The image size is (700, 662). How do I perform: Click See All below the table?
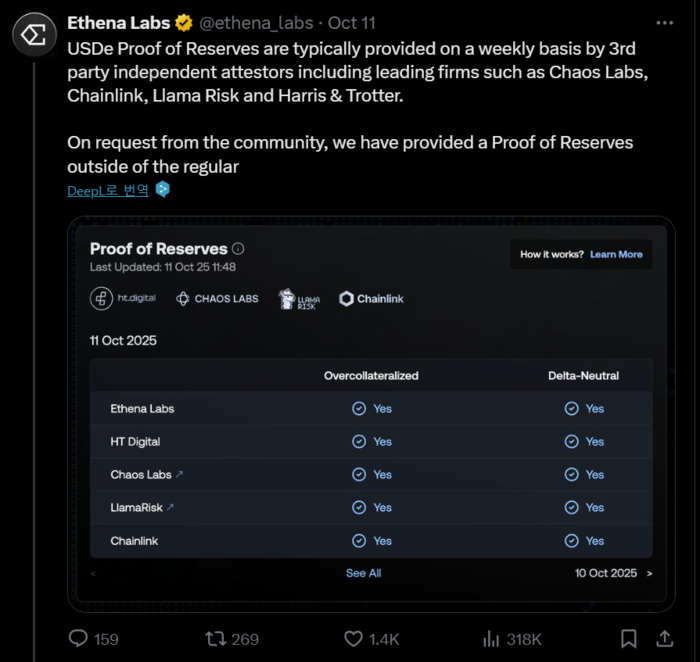pyautogui.click(x=363, y=574)
